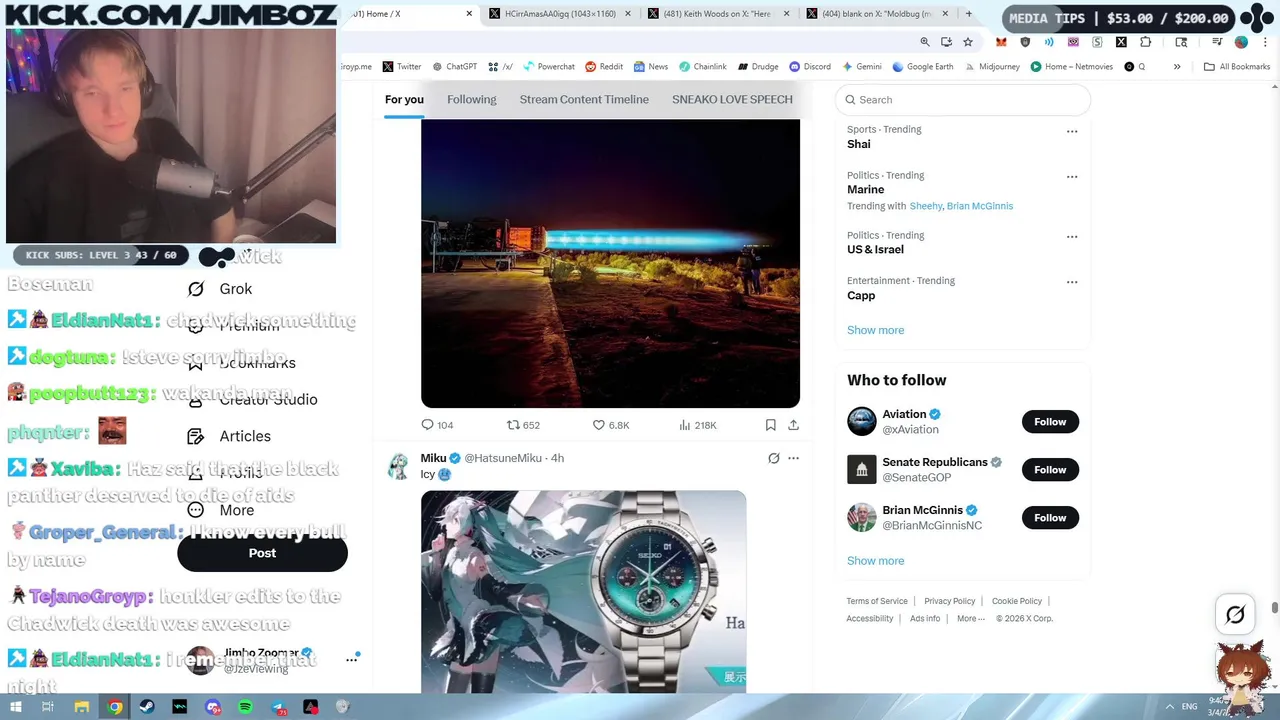This screenshot has width=1280, height=720.
Task: Follow Brian McGinnis
Action: point(1050,518)
